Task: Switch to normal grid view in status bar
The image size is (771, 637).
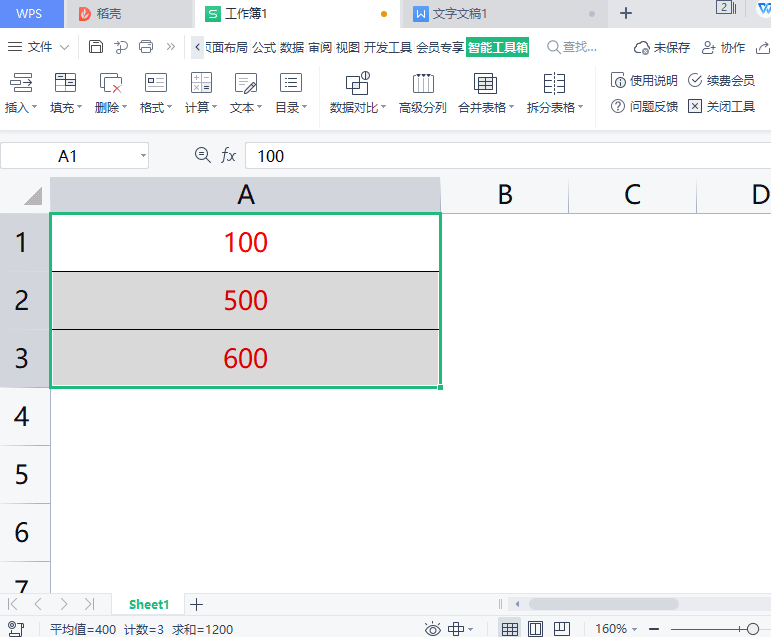Action: [x=509, y=629]
